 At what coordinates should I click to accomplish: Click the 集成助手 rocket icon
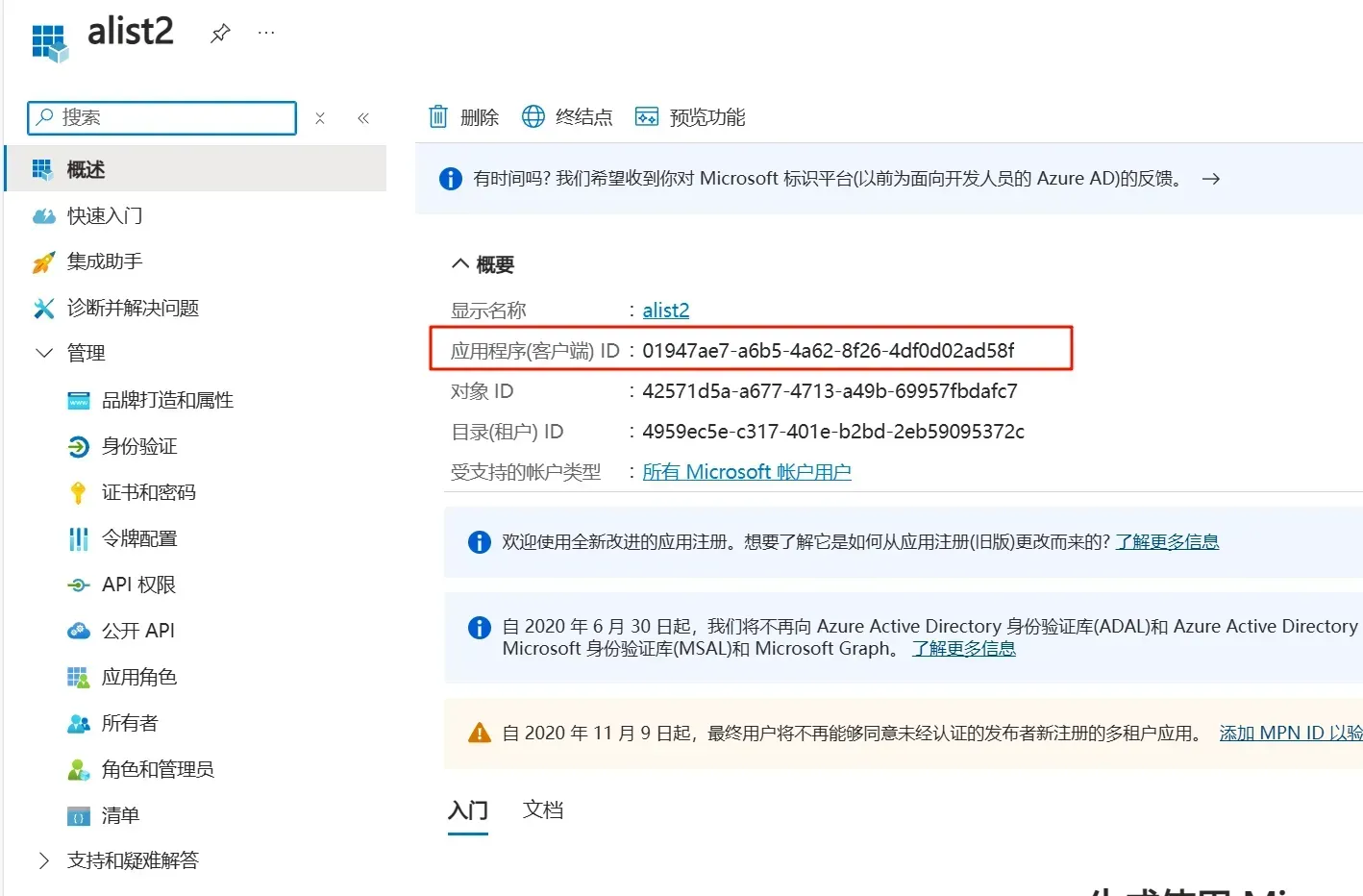click(43, 261)
